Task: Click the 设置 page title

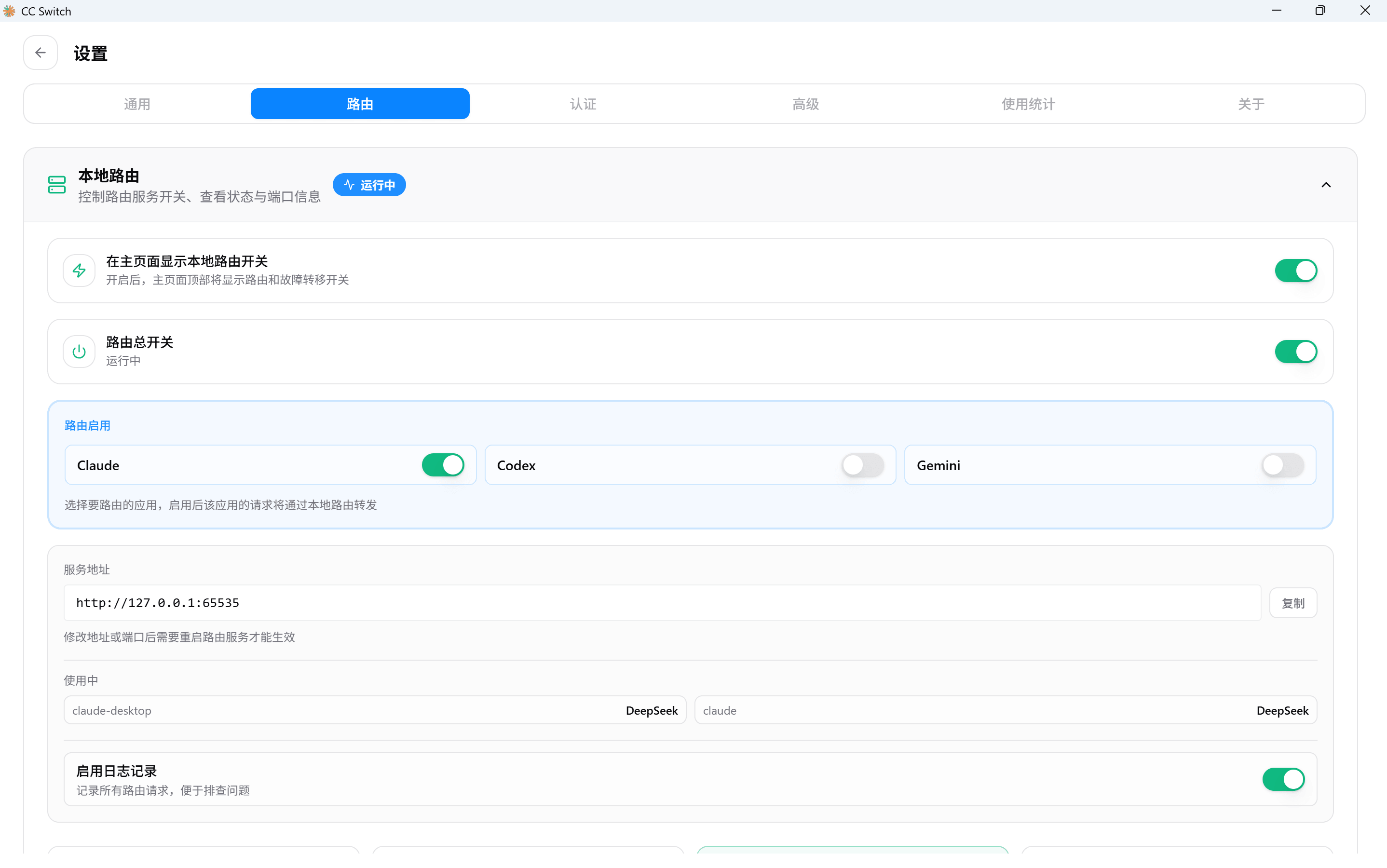Action: pos(91,54)
